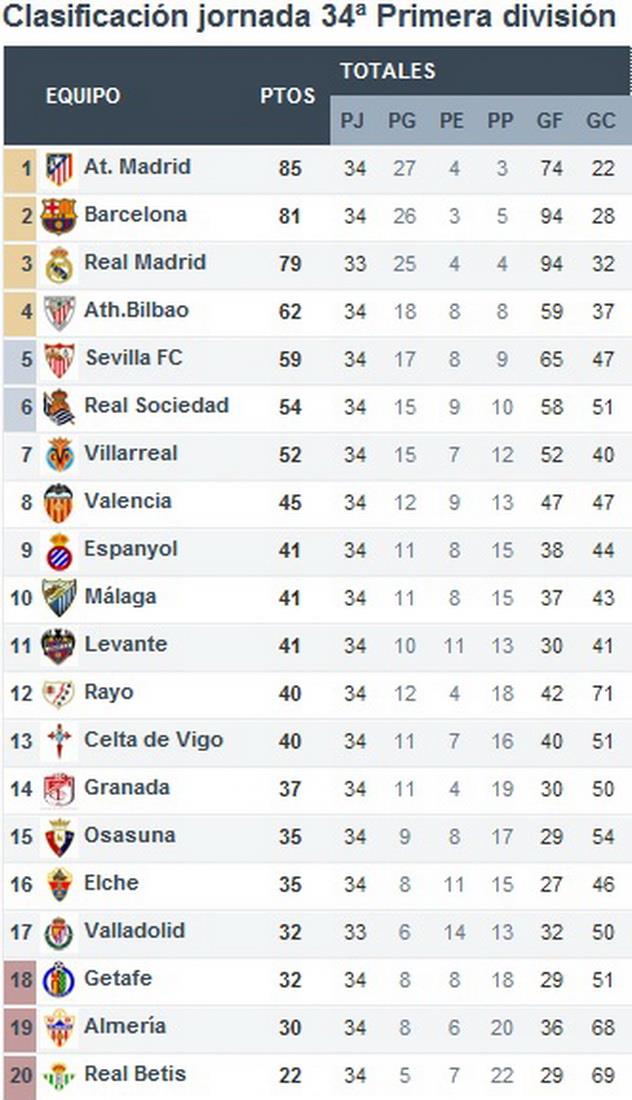The image size is (632, 1100).
Task: Click the At. Madrid club crest
Action: (x=60, y=168)
